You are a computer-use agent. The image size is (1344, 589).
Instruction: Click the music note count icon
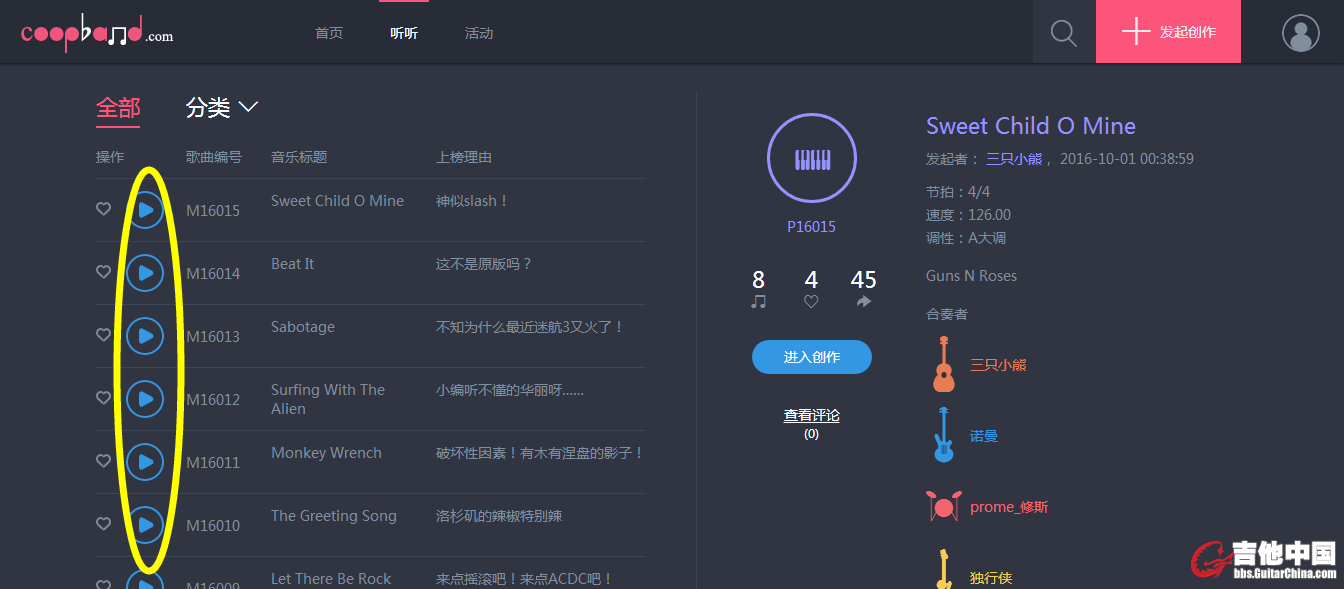759,301
